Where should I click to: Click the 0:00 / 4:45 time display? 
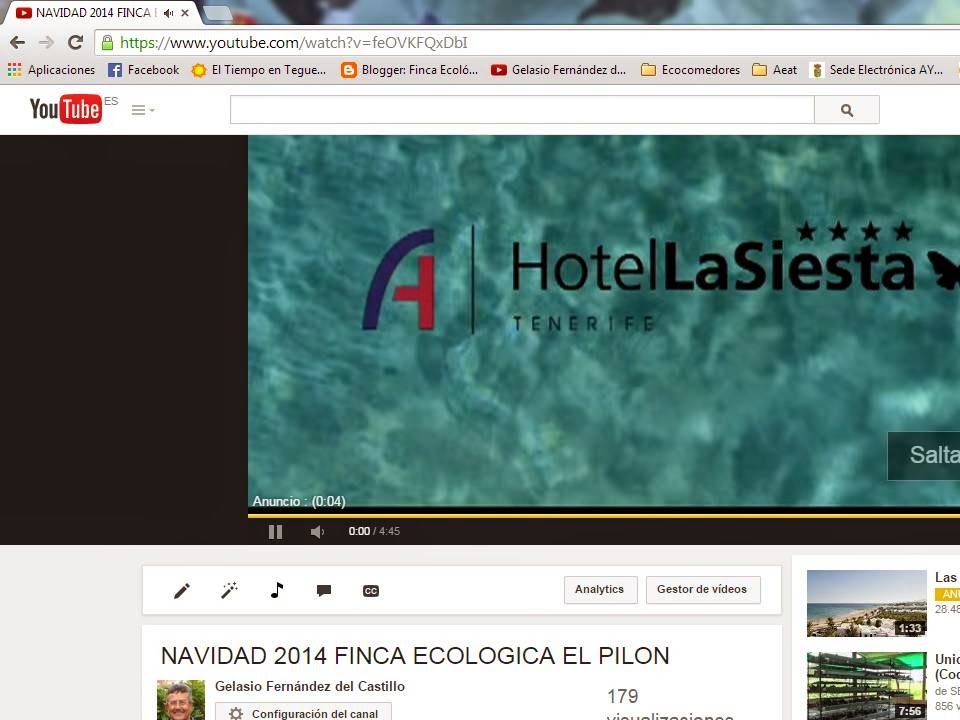374,531
